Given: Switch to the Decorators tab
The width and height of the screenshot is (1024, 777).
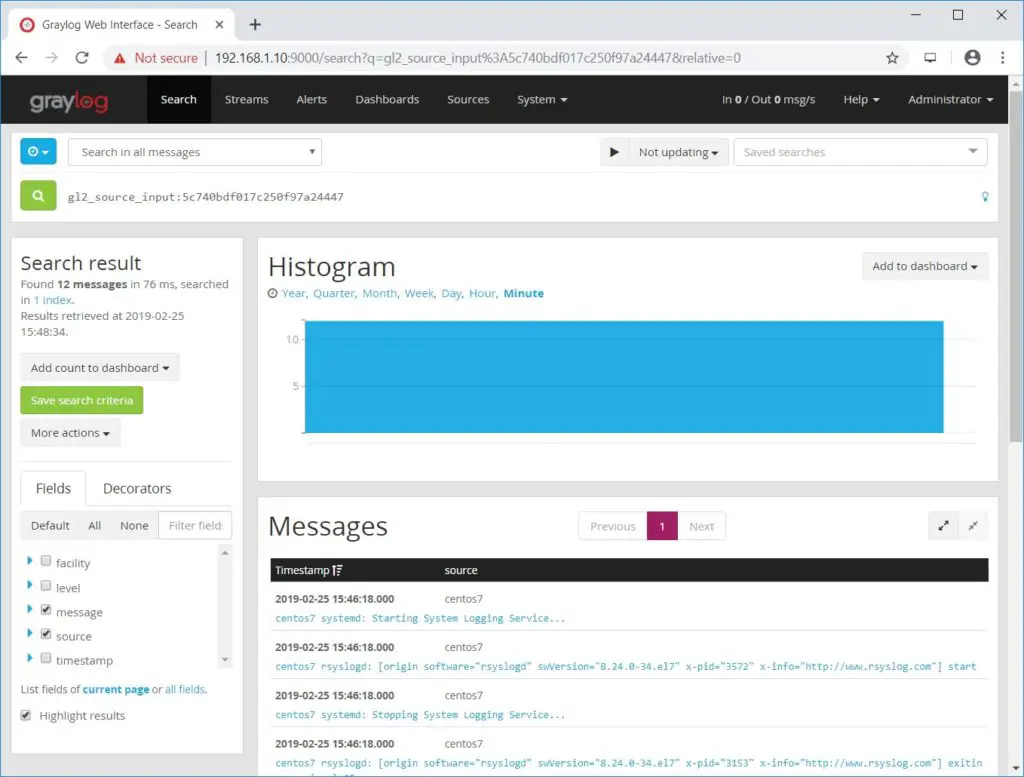Looking at the screenshot, I should tap(137, 488).
